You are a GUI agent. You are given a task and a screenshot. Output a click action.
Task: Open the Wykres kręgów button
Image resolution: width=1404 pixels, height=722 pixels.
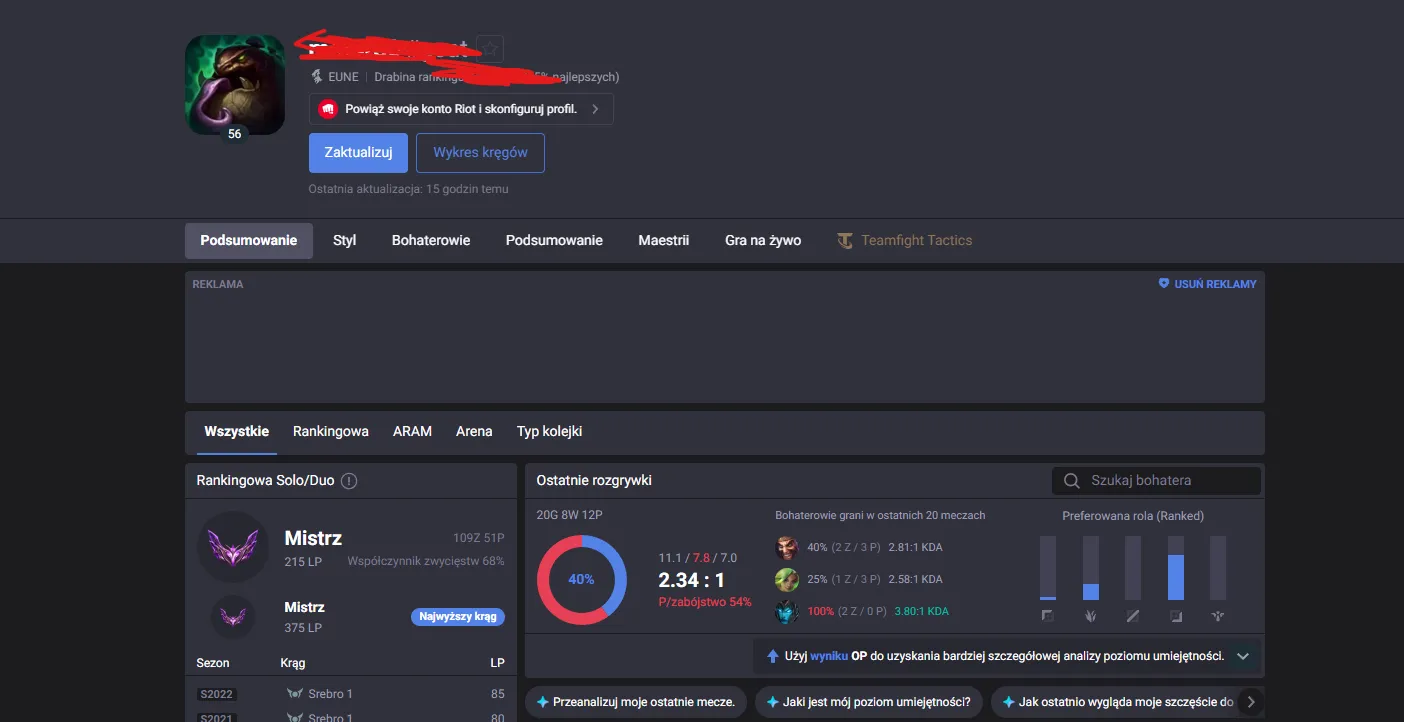click(480, 153)
